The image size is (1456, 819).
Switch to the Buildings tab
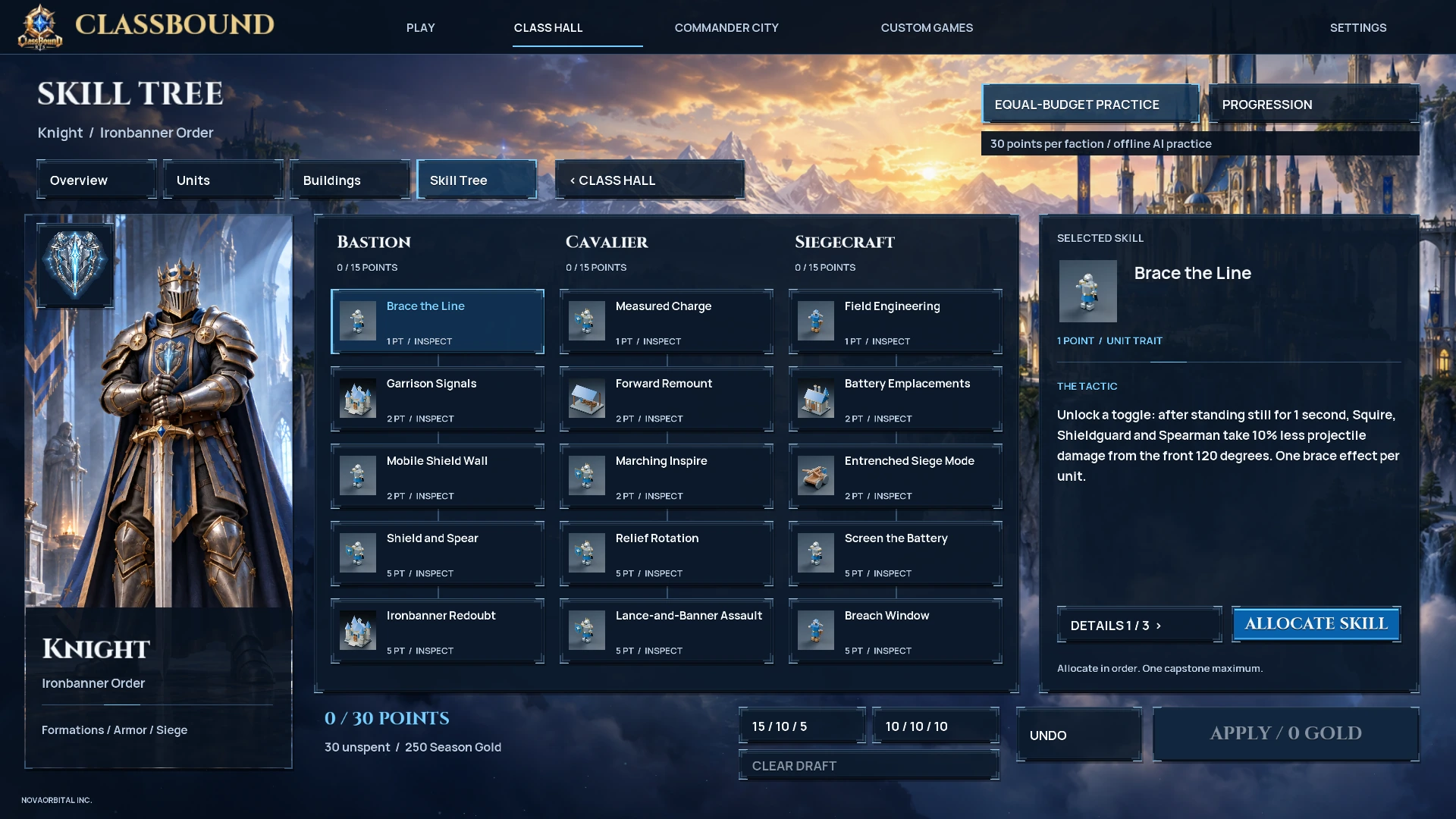click(350, 180)
